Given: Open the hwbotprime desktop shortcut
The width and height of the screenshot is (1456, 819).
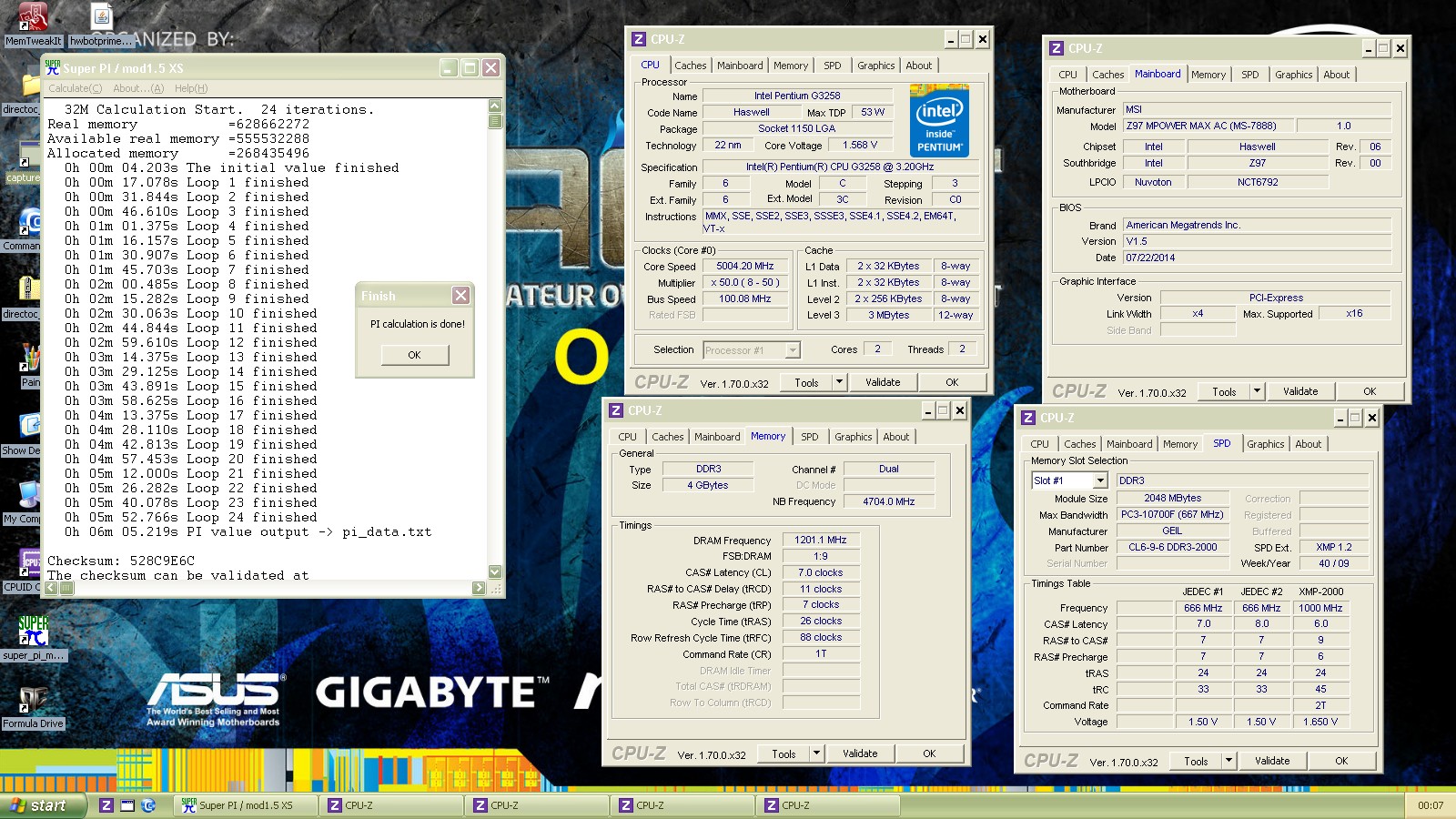Looking at the screenshot, I should (x=102, y=18).
